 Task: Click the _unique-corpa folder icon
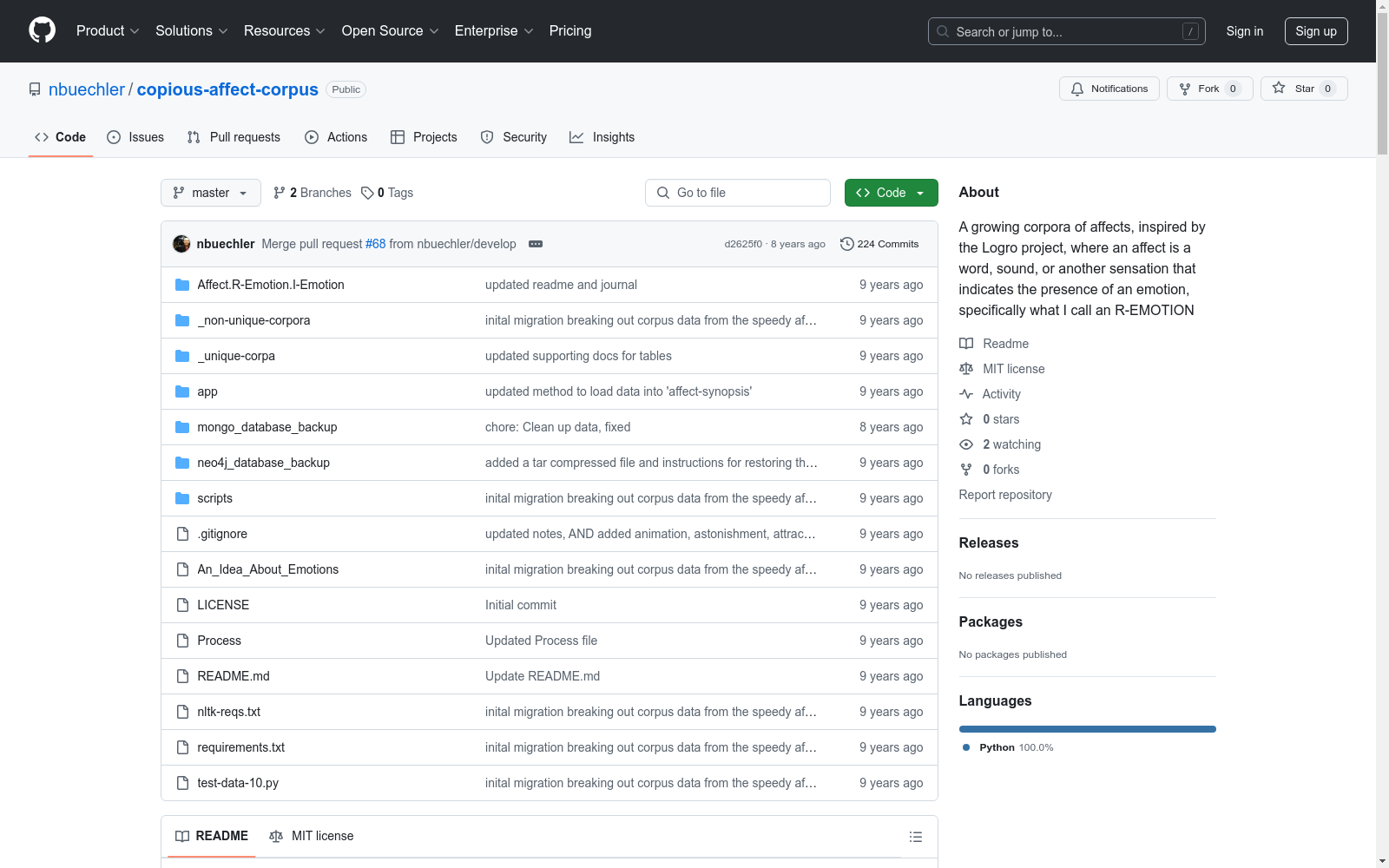click(x=182, y=356)
